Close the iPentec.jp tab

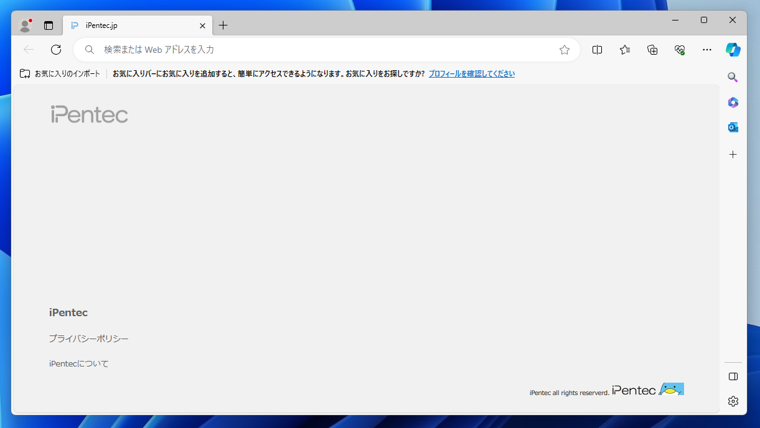click(x=203, y=26)
